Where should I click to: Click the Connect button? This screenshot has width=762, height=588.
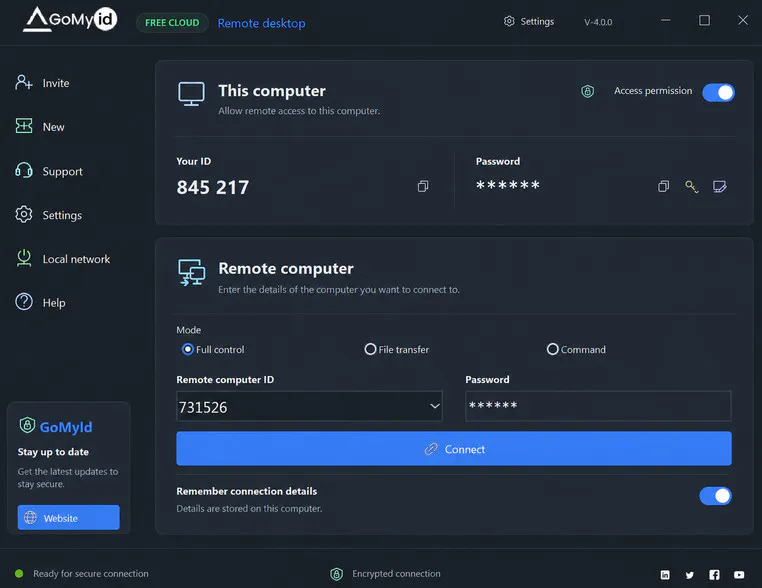click(x=454, y=449)
